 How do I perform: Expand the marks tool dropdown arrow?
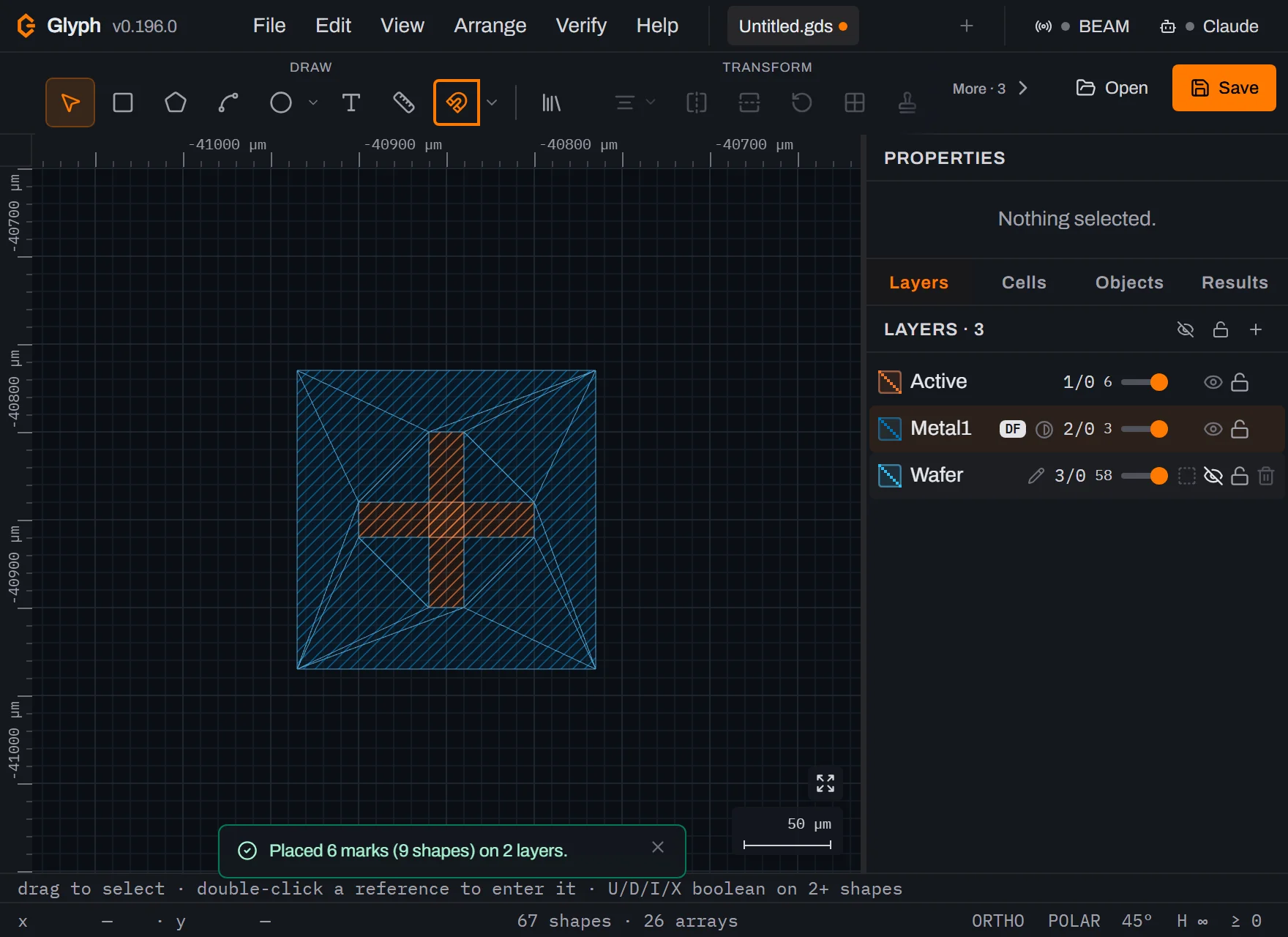[x=492, y=102]
